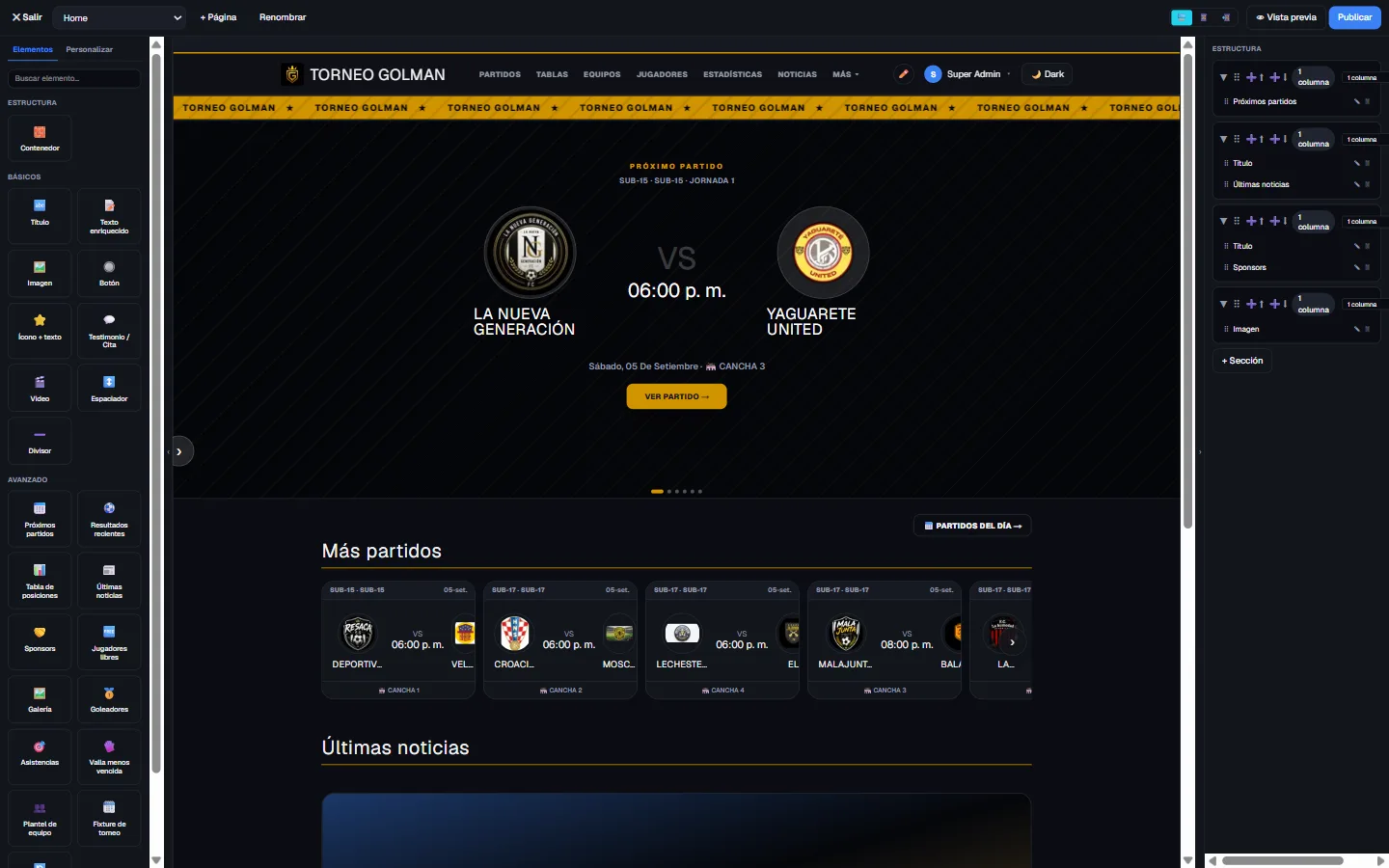Viewport: 1389px width, 868px height.
Task: Collapse the section containing Imagen
Action: click(x=1223, y=304)
